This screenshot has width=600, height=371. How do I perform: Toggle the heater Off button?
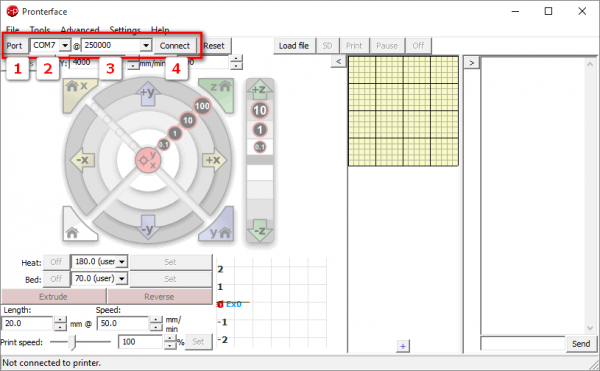click(x=56, y=262)
